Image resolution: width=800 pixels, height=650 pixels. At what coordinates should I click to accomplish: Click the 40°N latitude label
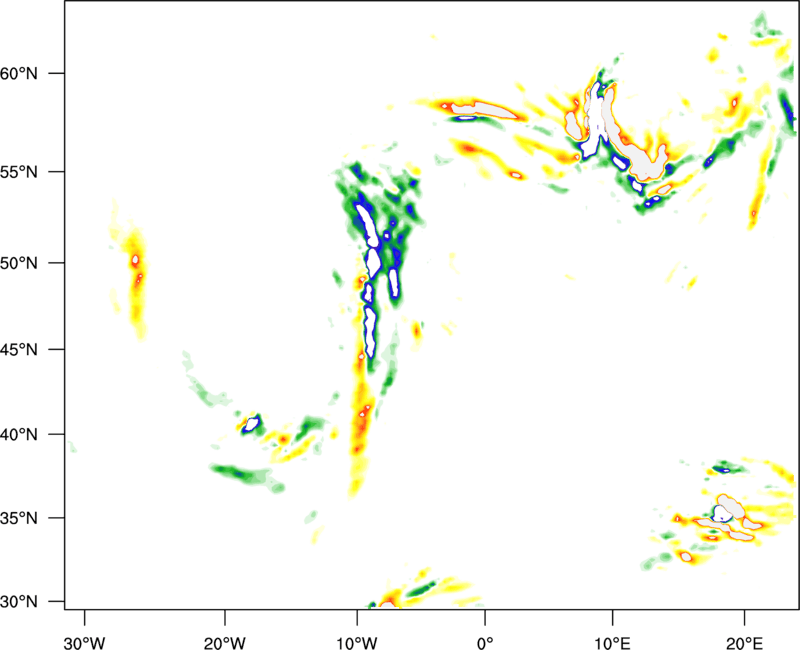19,435
